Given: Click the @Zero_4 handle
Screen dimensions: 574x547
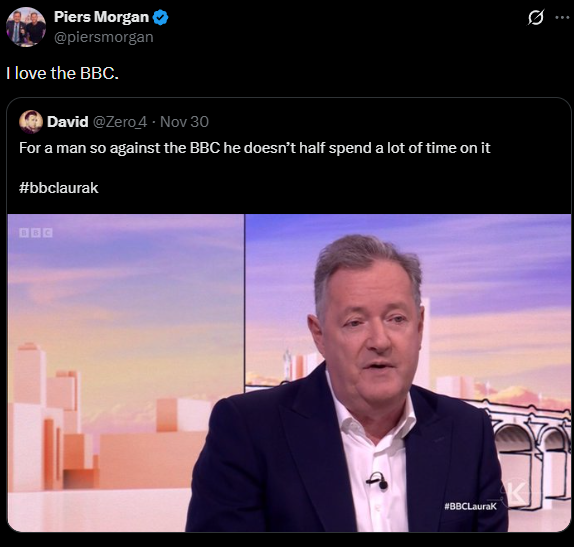Looking at the screenshot, I should click(120, 122).
